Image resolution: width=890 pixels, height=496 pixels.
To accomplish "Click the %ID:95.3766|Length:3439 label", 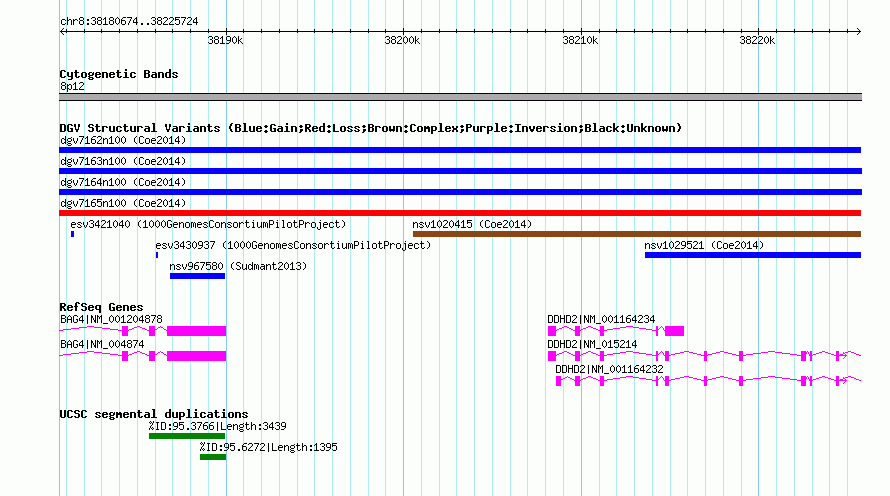I will pos(217,426).
